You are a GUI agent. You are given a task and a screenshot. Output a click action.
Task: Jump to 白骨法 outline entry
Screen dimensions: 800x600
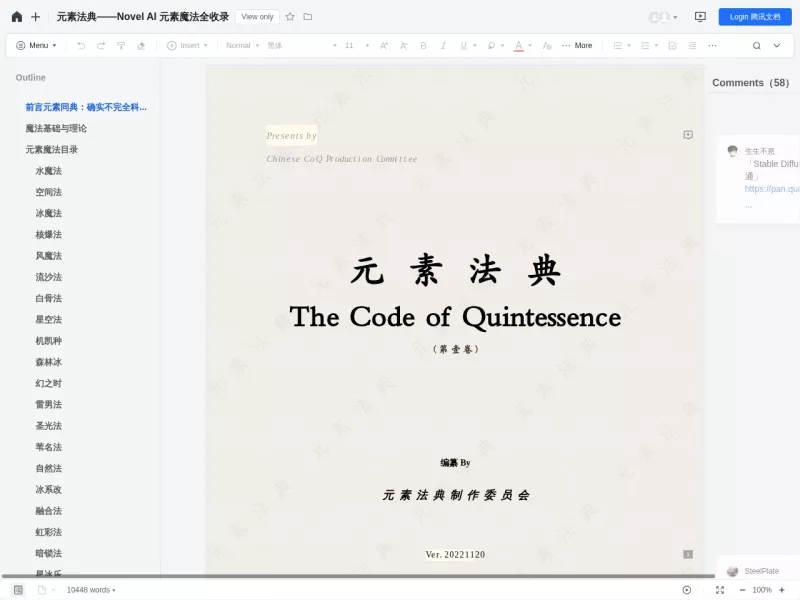[x=48, y=298]
